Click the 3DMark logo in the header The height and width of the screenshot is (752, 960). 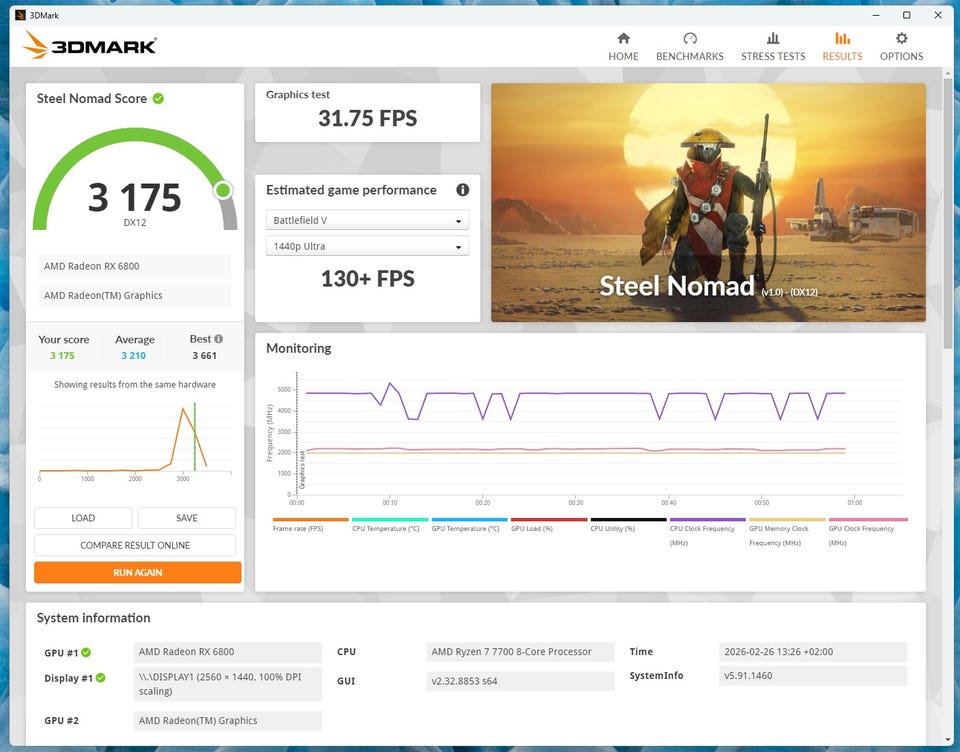coord(90,45)
